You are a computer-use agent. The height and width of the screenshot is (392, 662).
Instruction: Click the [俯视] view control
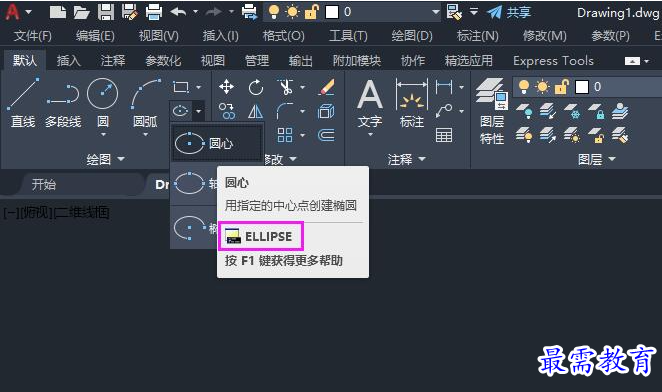36,212
